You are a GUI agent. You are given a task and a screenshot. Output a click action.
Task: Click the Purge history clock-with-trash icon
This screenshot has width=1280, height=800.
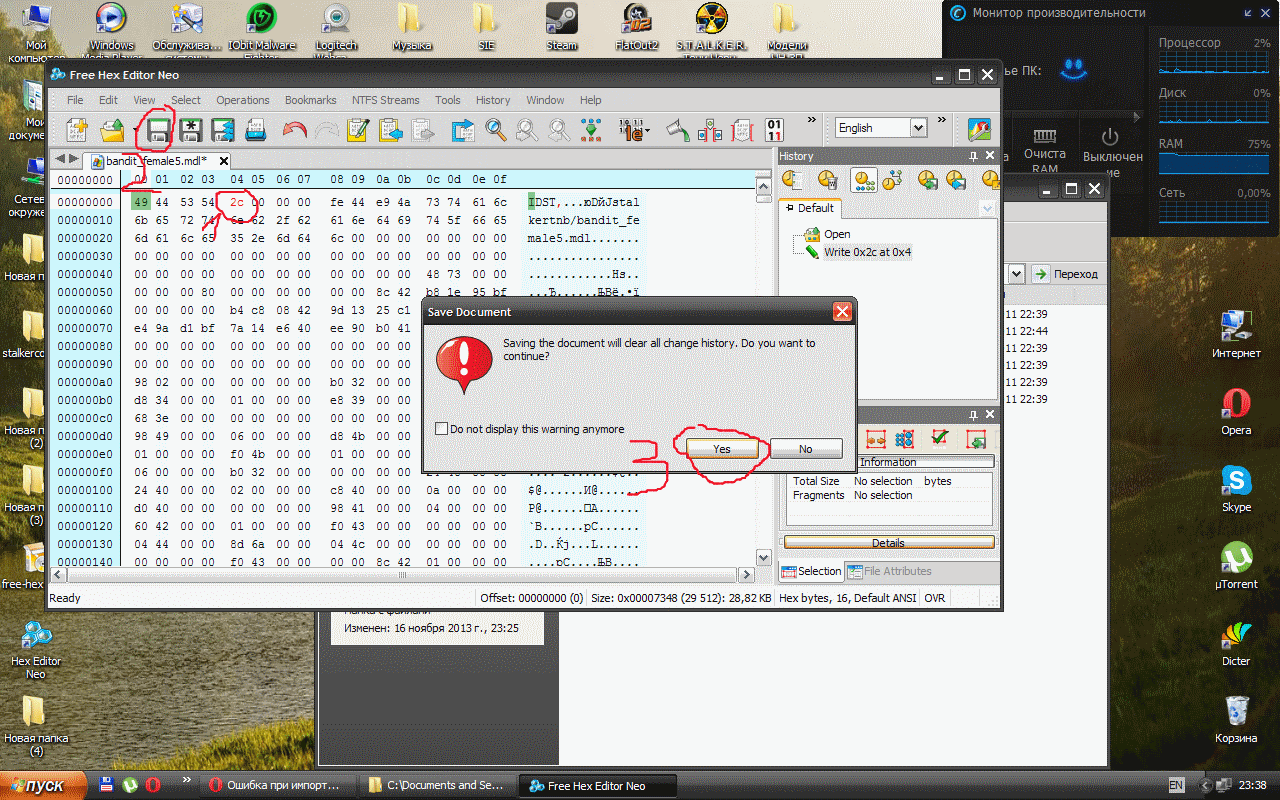pyautogui.click(x=827, y=180)
